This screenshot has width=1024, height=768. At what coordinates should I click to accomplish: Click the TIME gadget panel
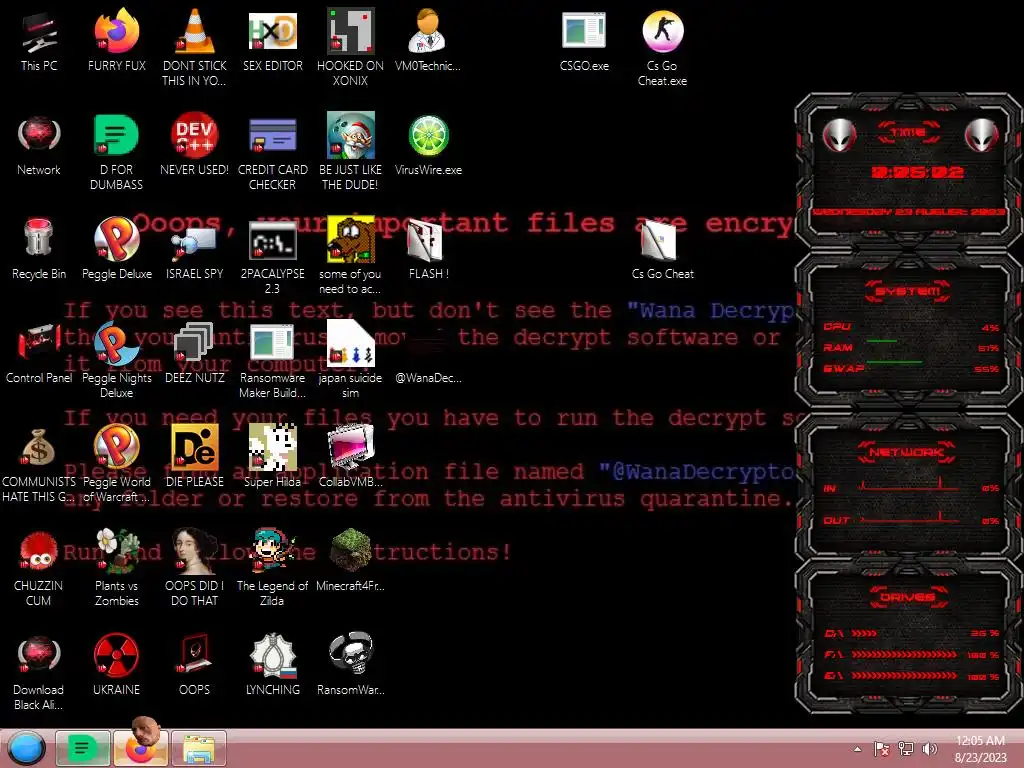pyautogui.click(x=910, y=171)
